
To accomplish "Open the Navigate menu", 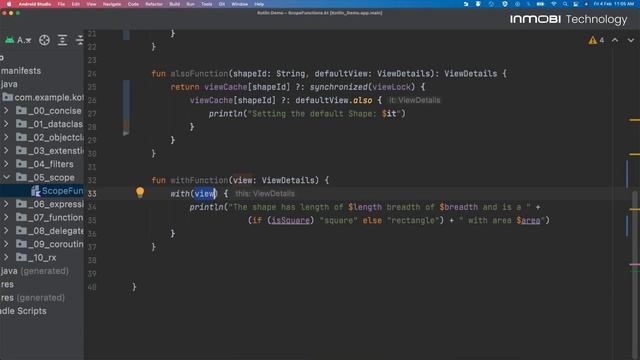I will (112, 4).
